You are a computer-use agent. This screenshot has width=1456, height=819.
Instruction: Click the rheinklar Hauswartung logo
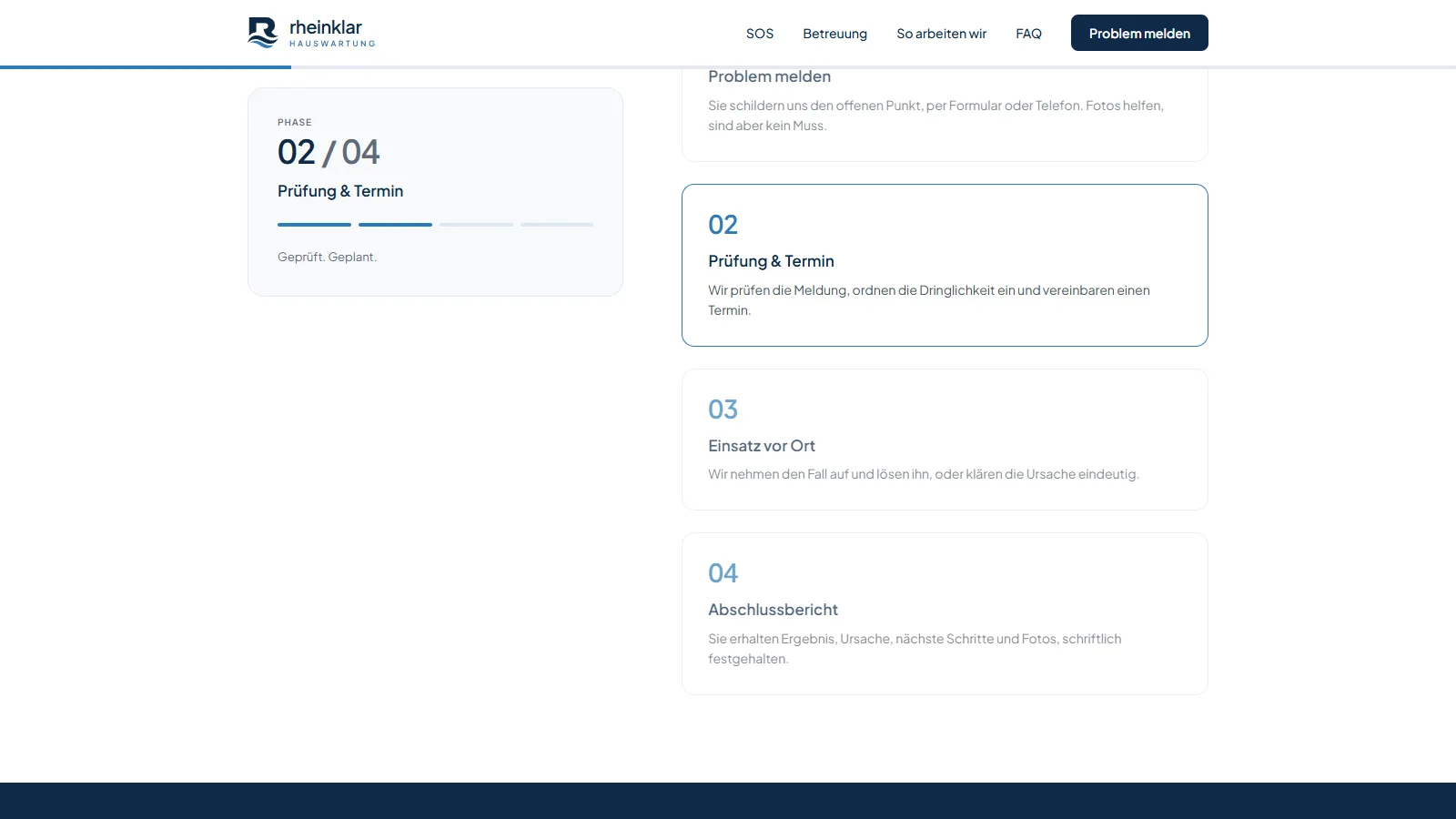(x=311, y=33)
